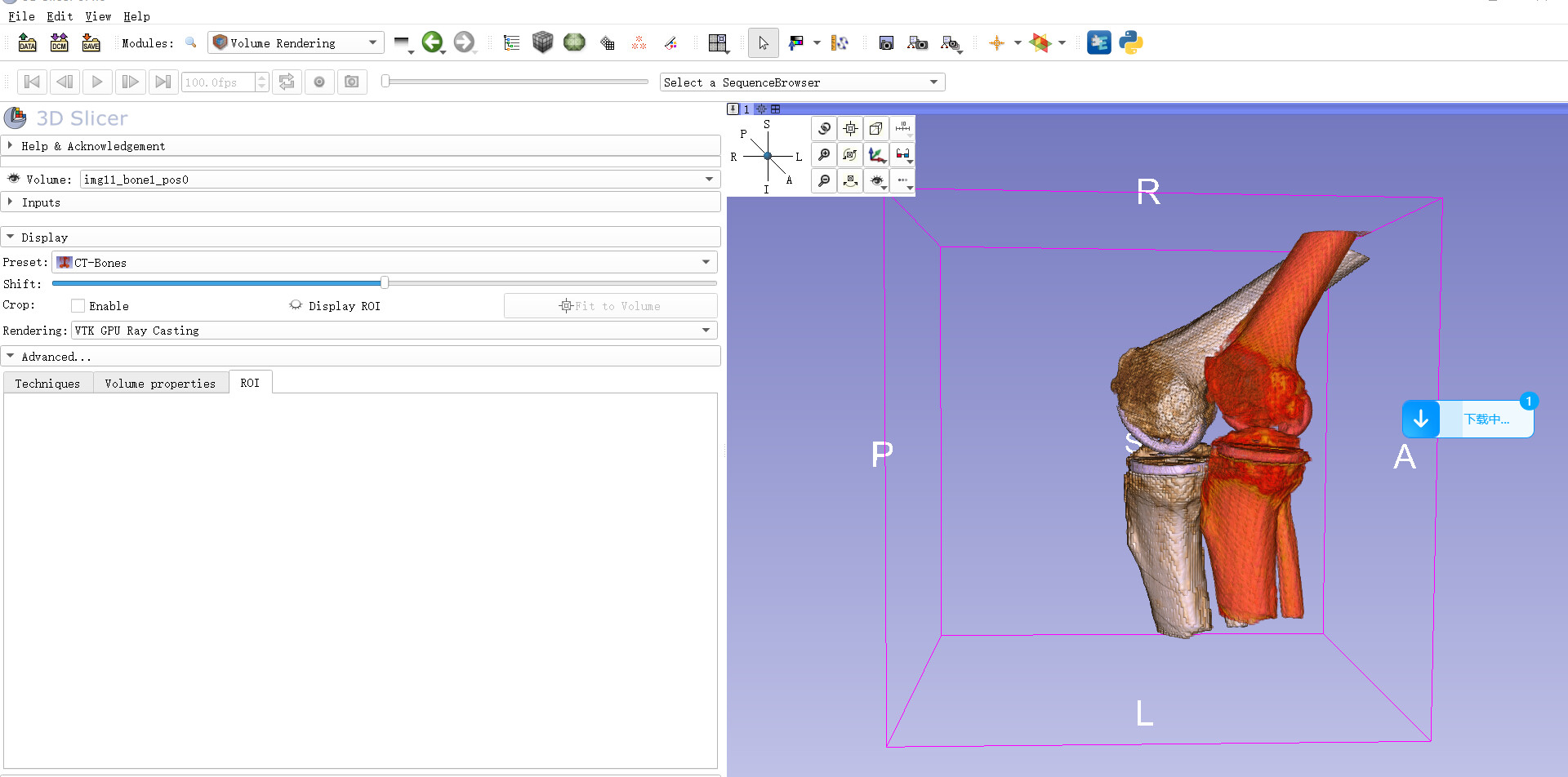Open the Models green mesh icon
1568x777 pixels.
click(575, 42)
